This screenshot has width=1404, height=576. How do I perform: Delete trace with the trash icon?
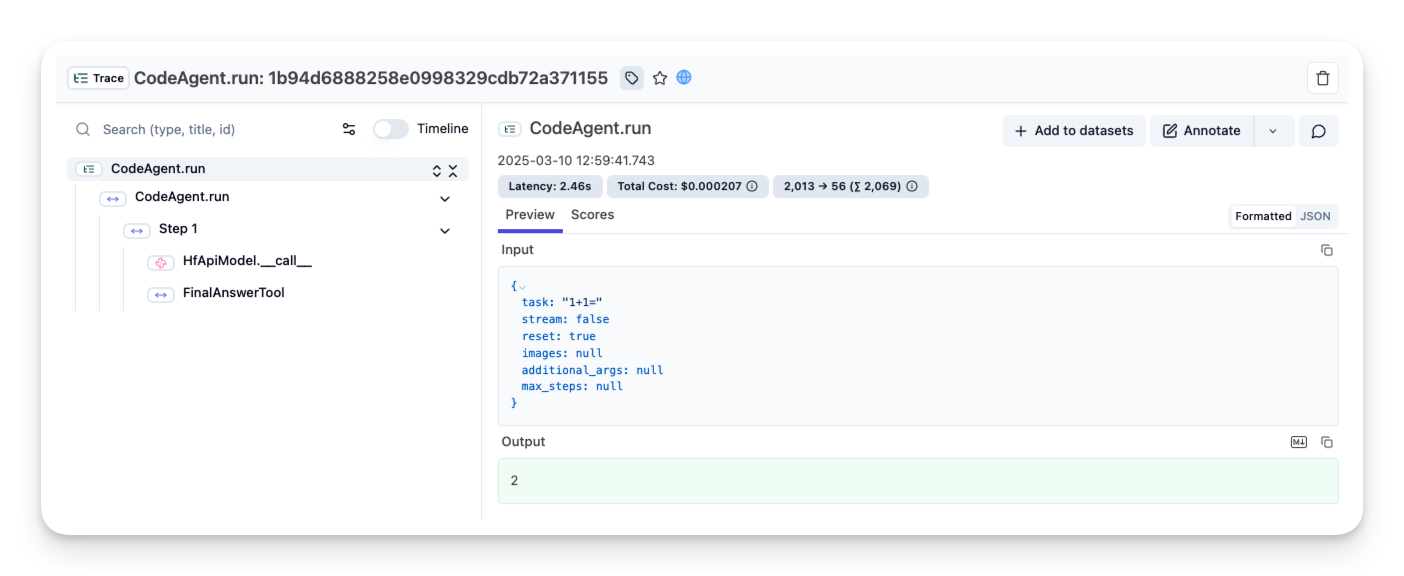click(1322, 78)
